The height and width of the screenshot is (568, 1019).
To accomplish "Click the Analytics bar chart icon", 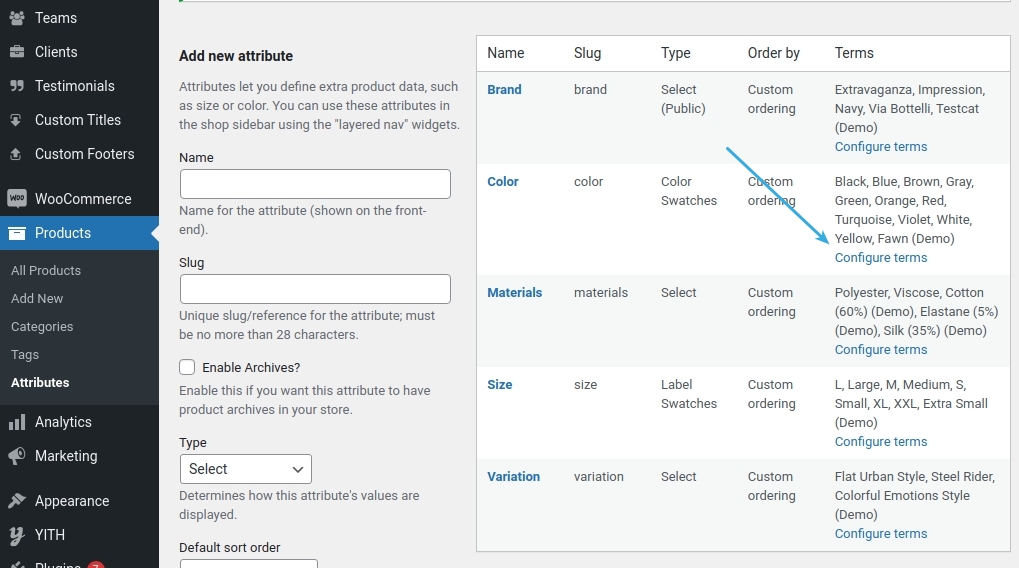I will point(16,422).
